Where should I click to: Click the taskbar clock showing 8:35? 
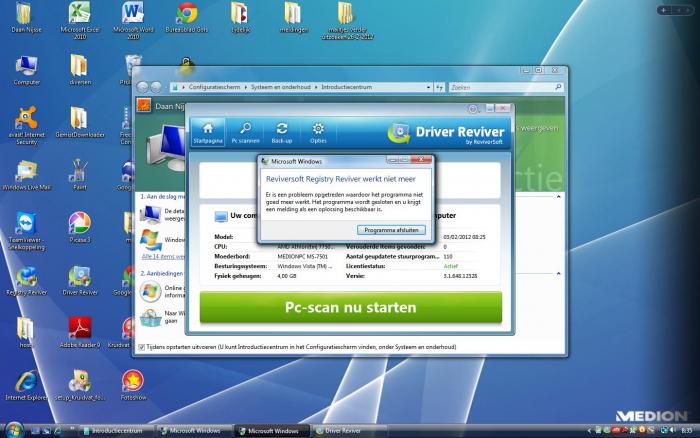[x=687, y=430]
